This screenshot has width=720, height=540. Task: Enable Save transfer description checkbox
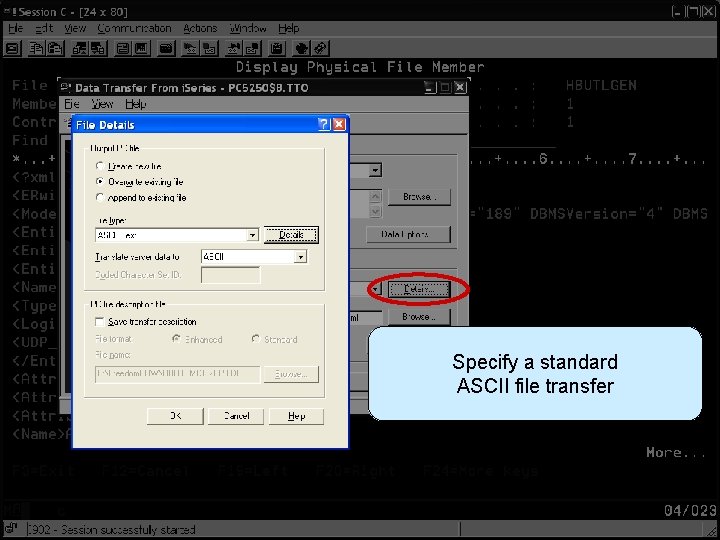99,321
